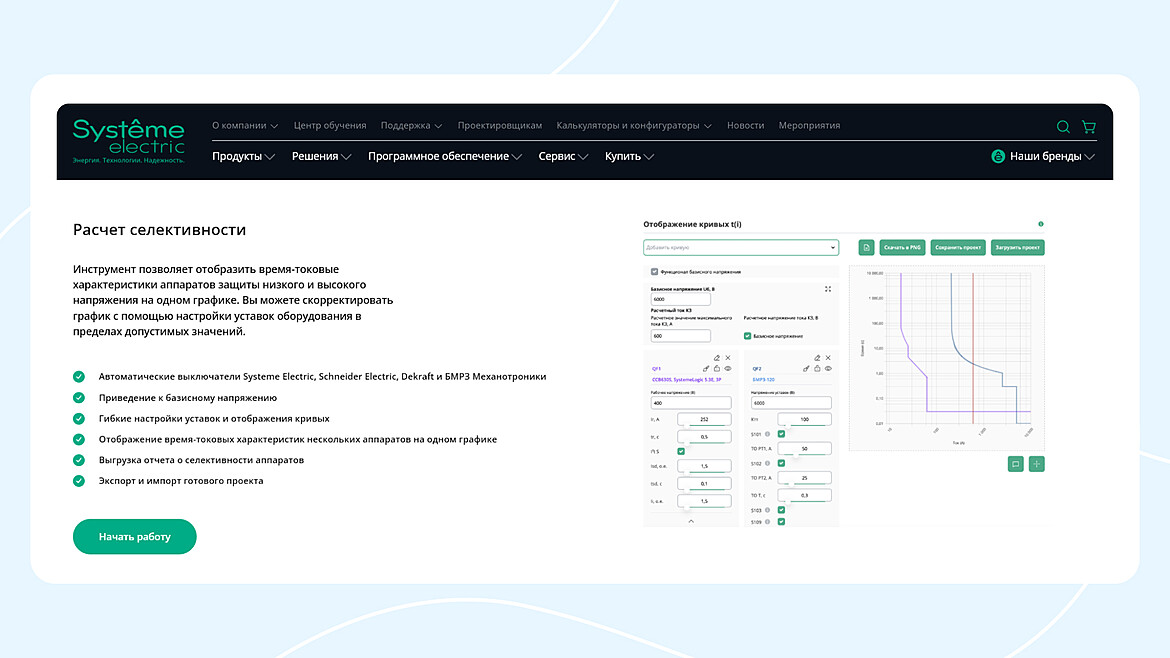Expand the 'Наши бренды' dropdown

click(x=1043, y=156)
